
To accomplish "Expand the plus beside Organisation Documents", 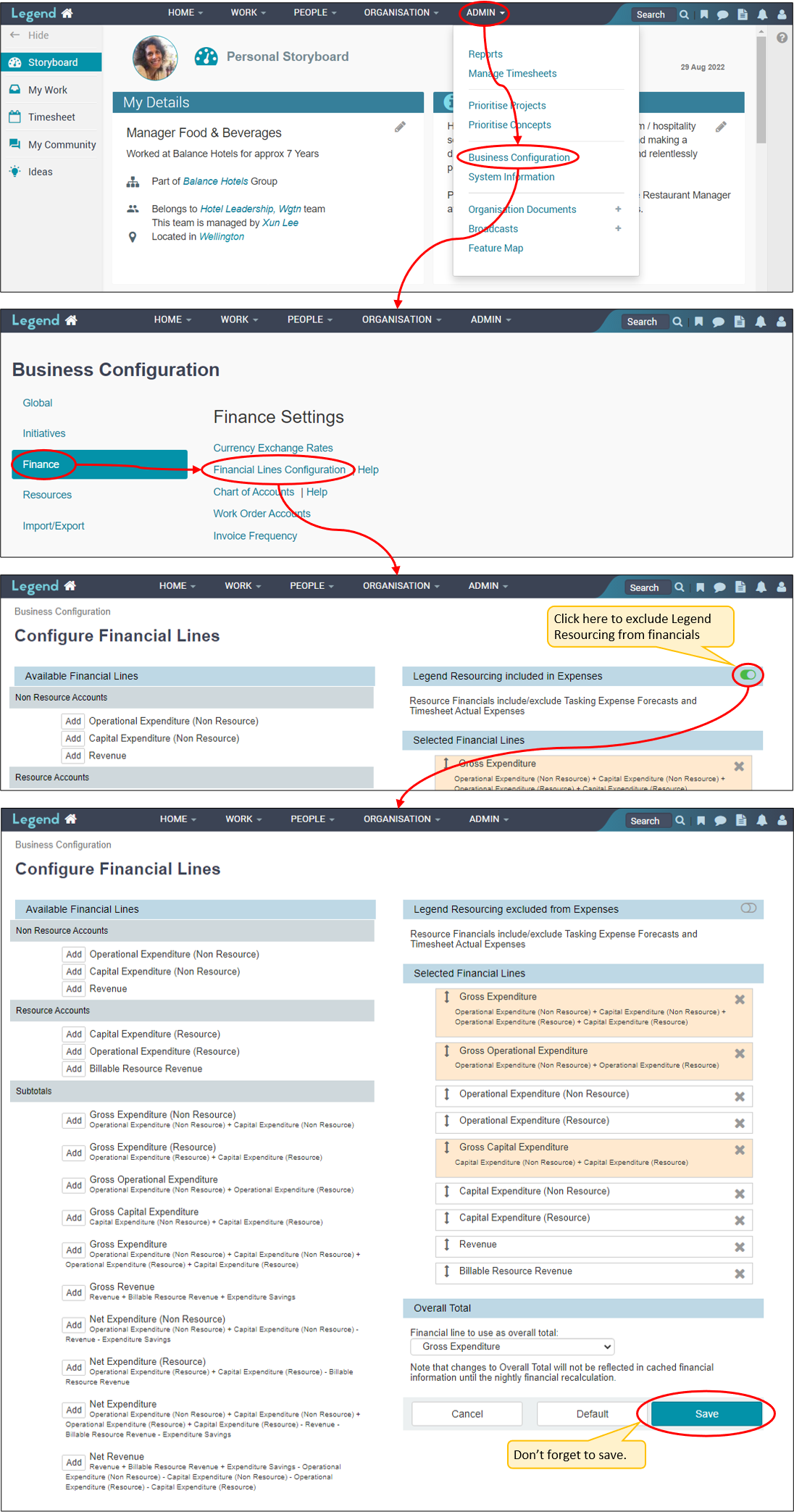I will click(618, 209).
